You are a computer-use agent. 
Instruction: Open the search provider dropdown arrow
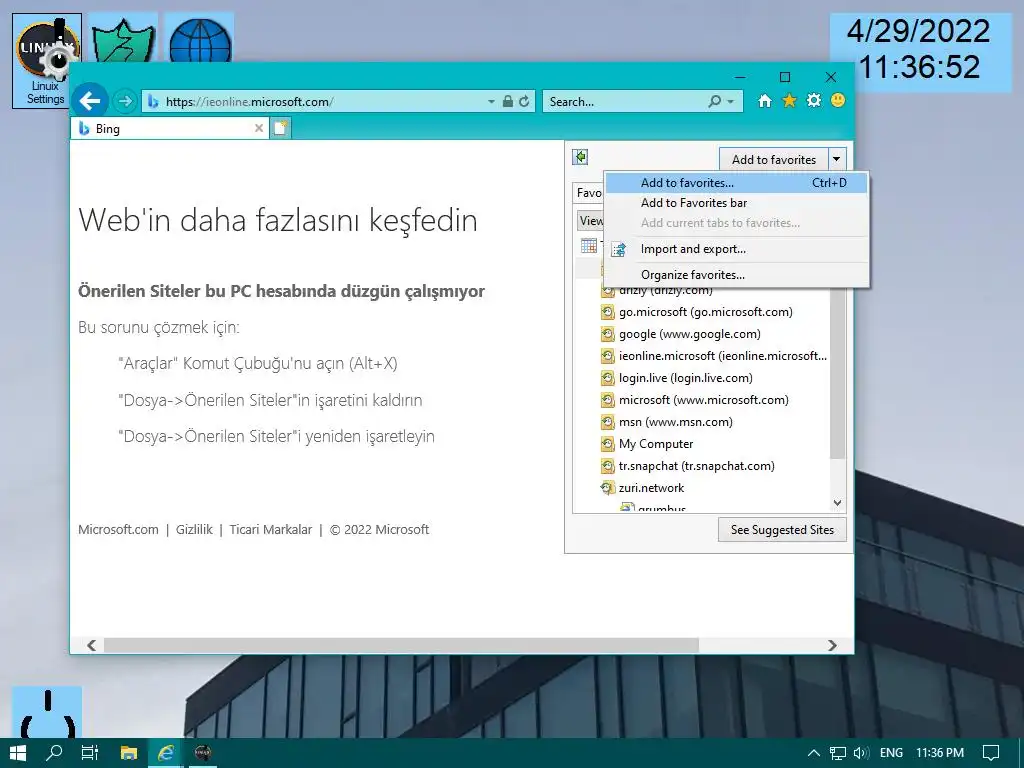coord(731,102)
